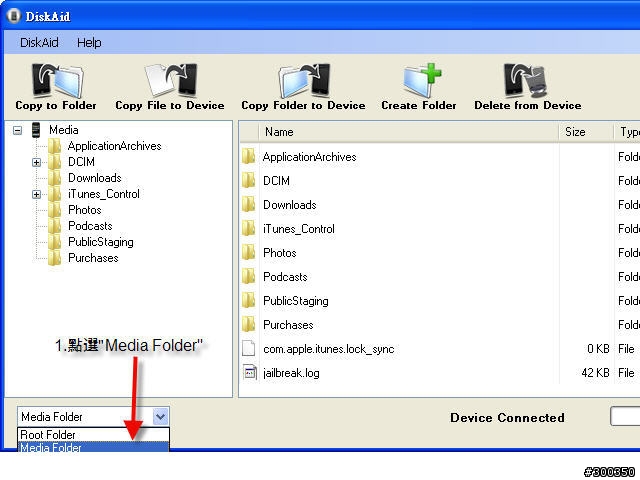640x480 pixels.
Task: Click Purchases folder icon in tree
Action: click(55, 258)
